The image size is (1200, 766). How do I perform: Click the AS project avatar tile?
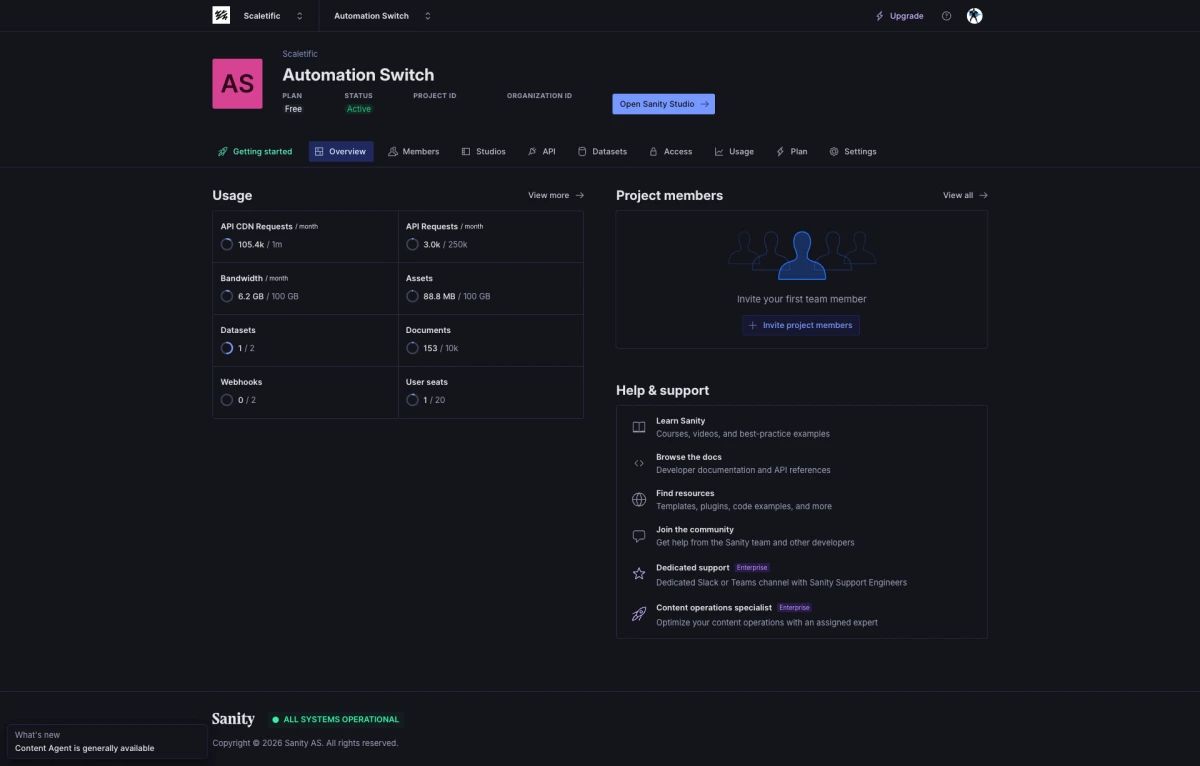(x=237, y=84)
